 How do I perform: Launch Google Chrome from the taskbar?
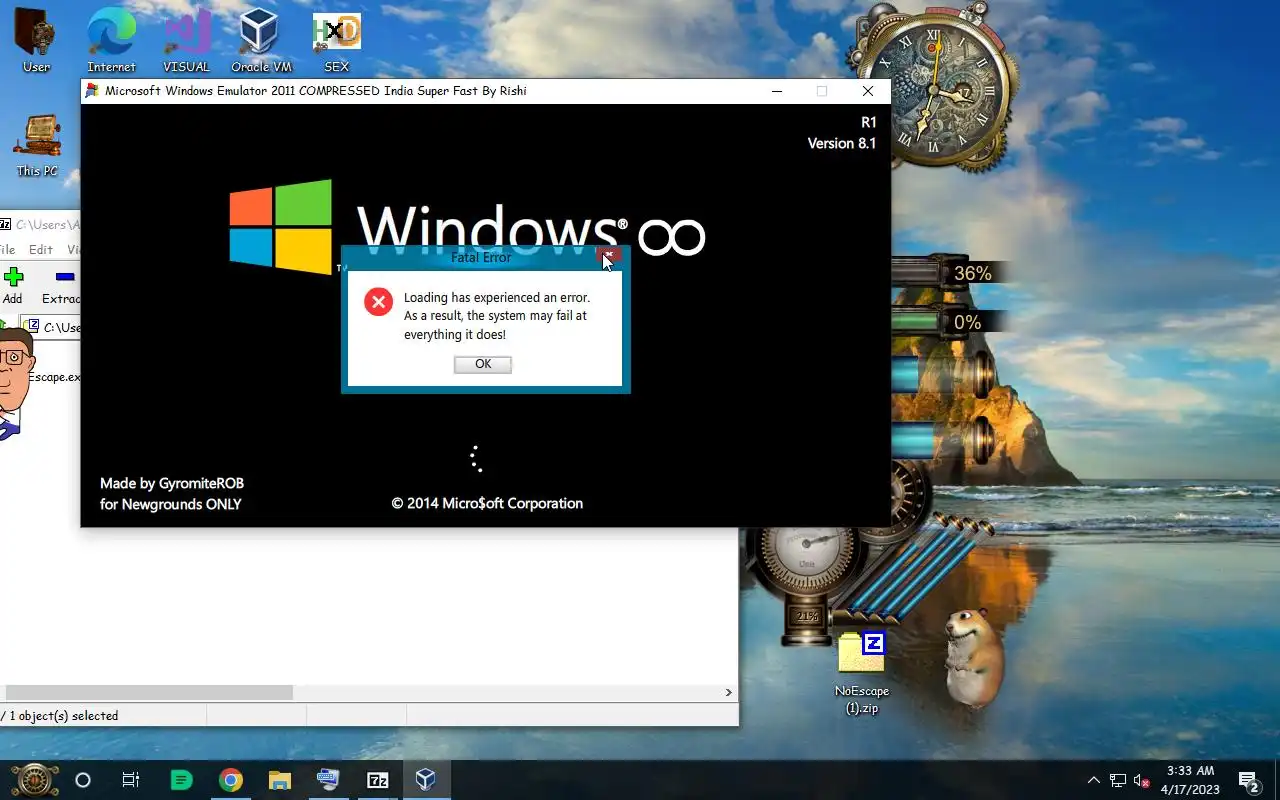(x=231, y=780)
